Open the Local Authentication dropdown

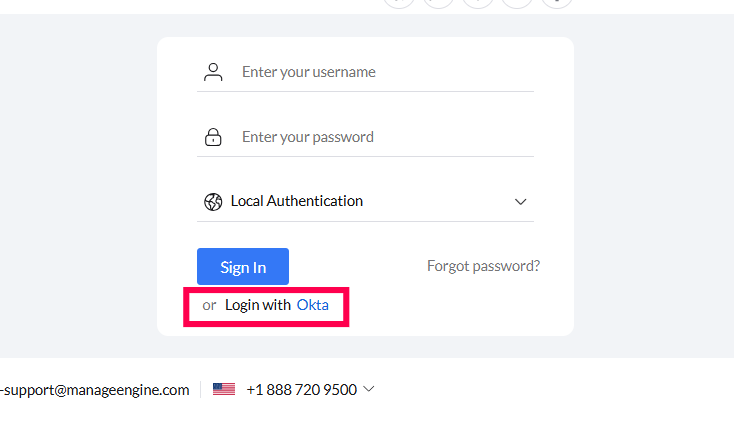pyautogui.click(x=366, y=201)
